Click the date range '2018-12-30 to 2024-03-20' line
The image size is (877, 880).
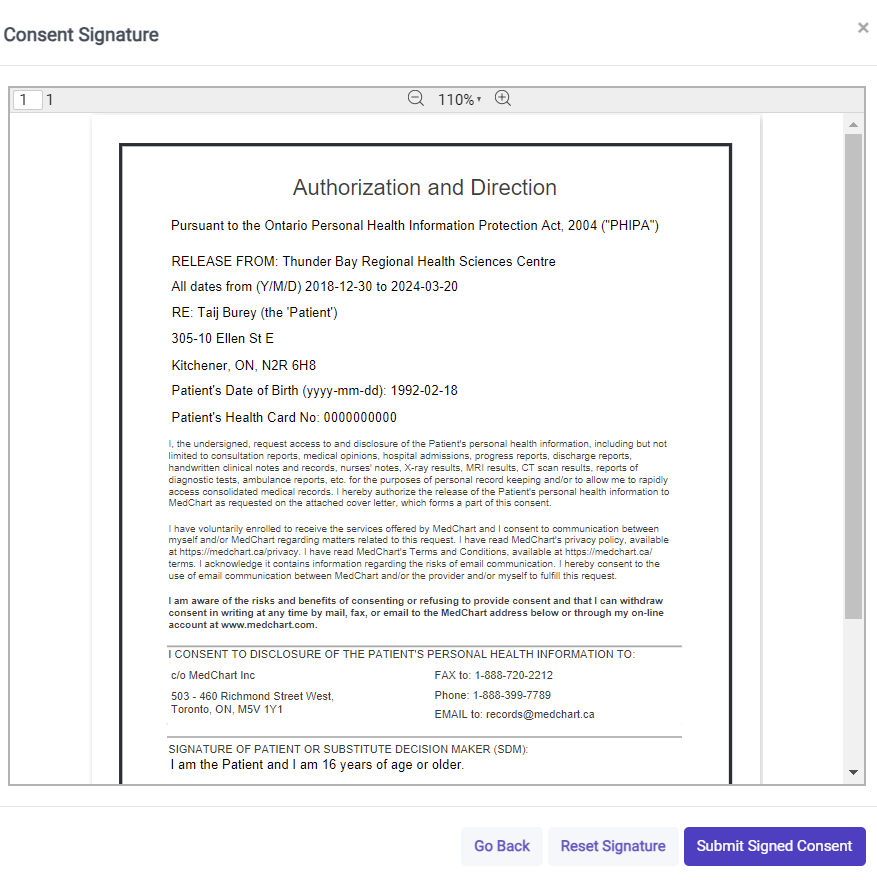[315, 287]
